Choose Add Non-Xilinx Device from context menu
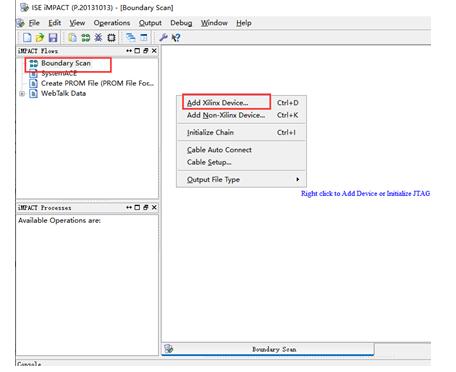The height and width of the screenshot is (372, 456). point(241,115)
